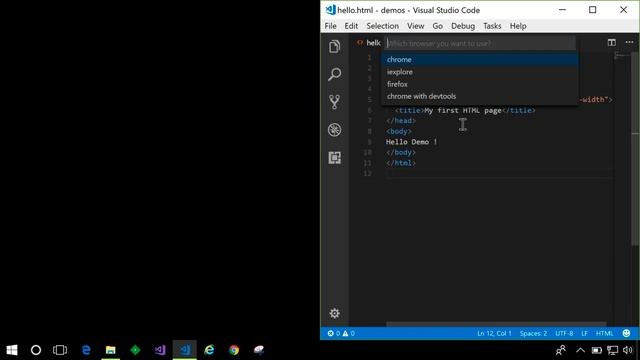This screenshot has width=640, height=360.
Task: Open the network icon in tray
Action: click(x=612, y=350)
